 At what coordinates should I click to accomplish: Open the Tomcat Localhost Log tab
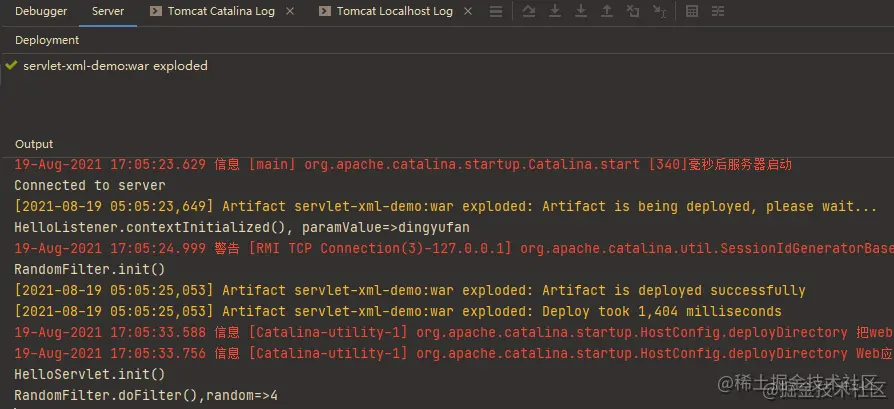click(395, 11)
